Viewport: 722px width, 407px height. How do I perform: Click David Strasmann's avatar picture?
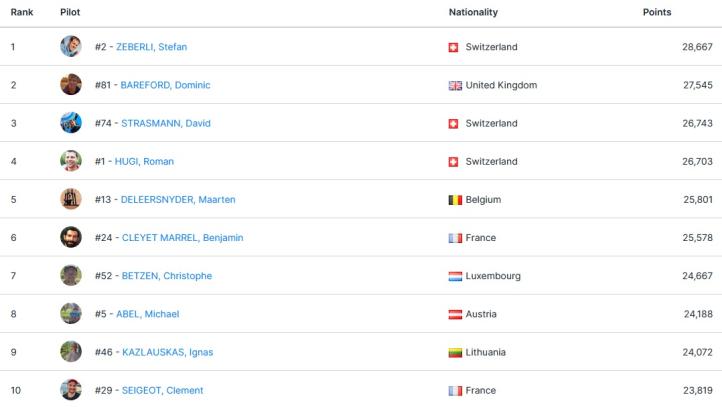[70, 123]
